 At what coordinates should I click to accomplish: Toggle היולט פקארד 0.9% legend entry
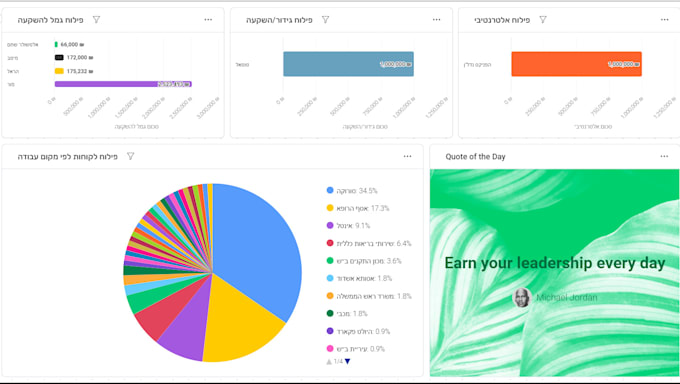coord(358,331)
